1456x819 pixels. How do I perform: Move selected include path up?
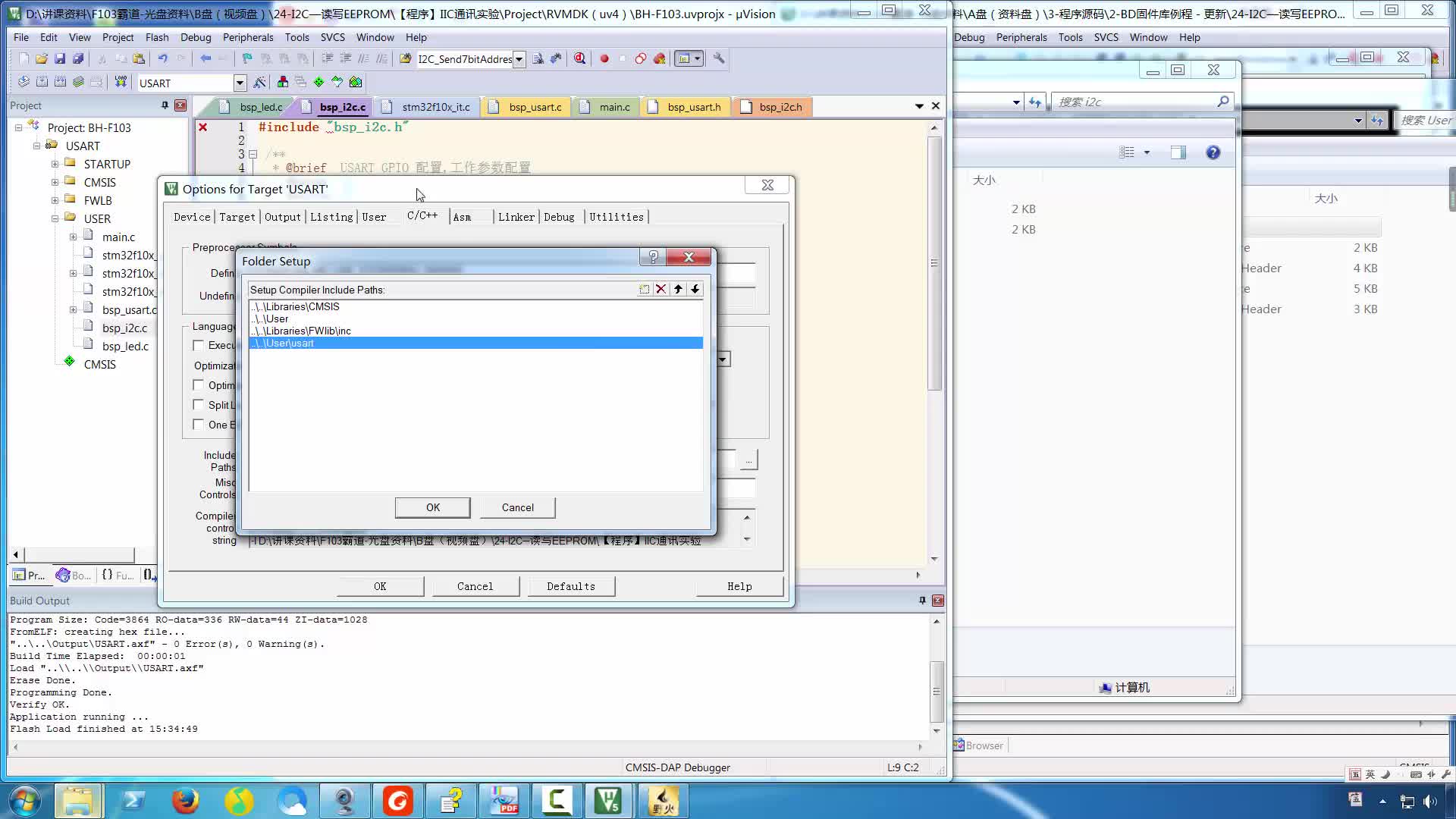tap(678, 289)
